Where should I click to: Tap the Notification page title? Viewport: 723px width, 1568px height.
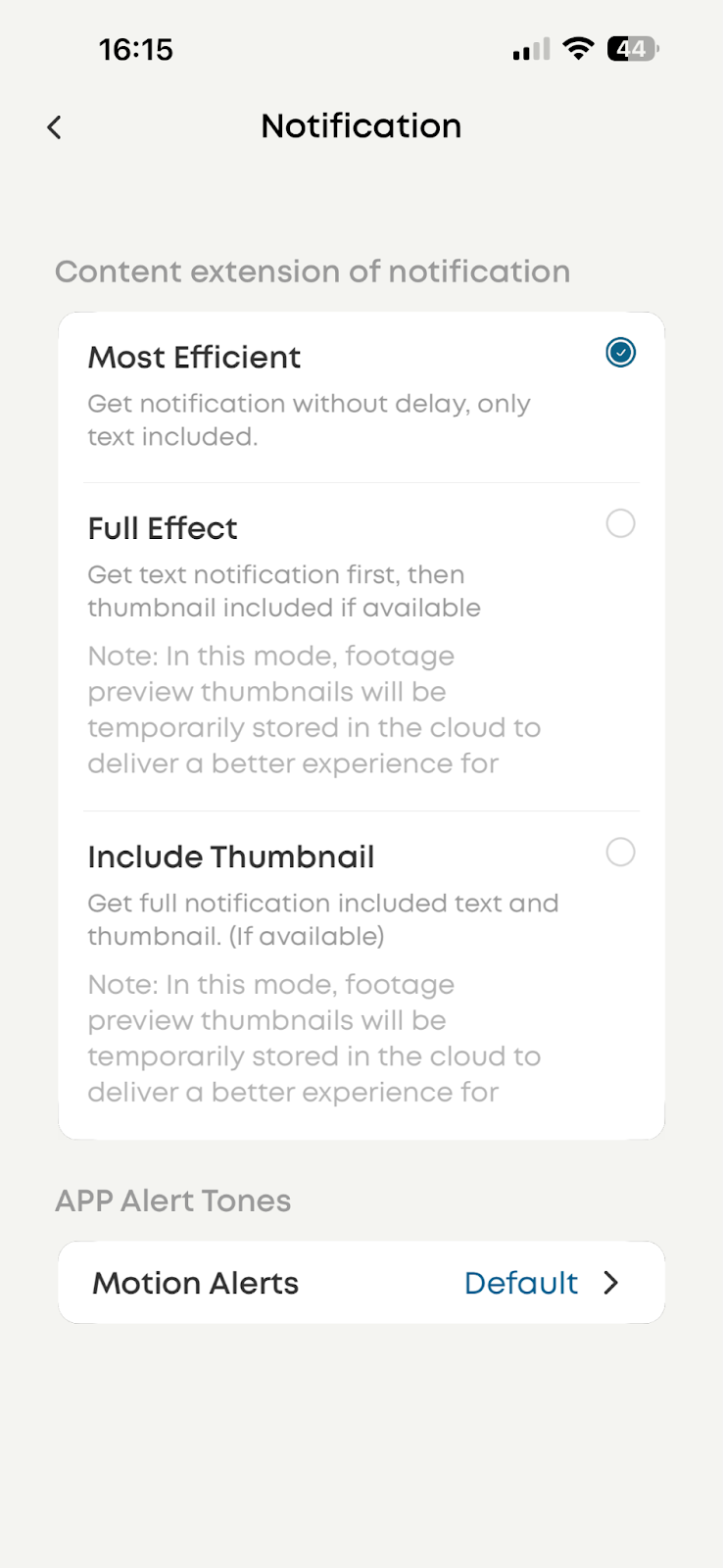(x=361, y=126)
